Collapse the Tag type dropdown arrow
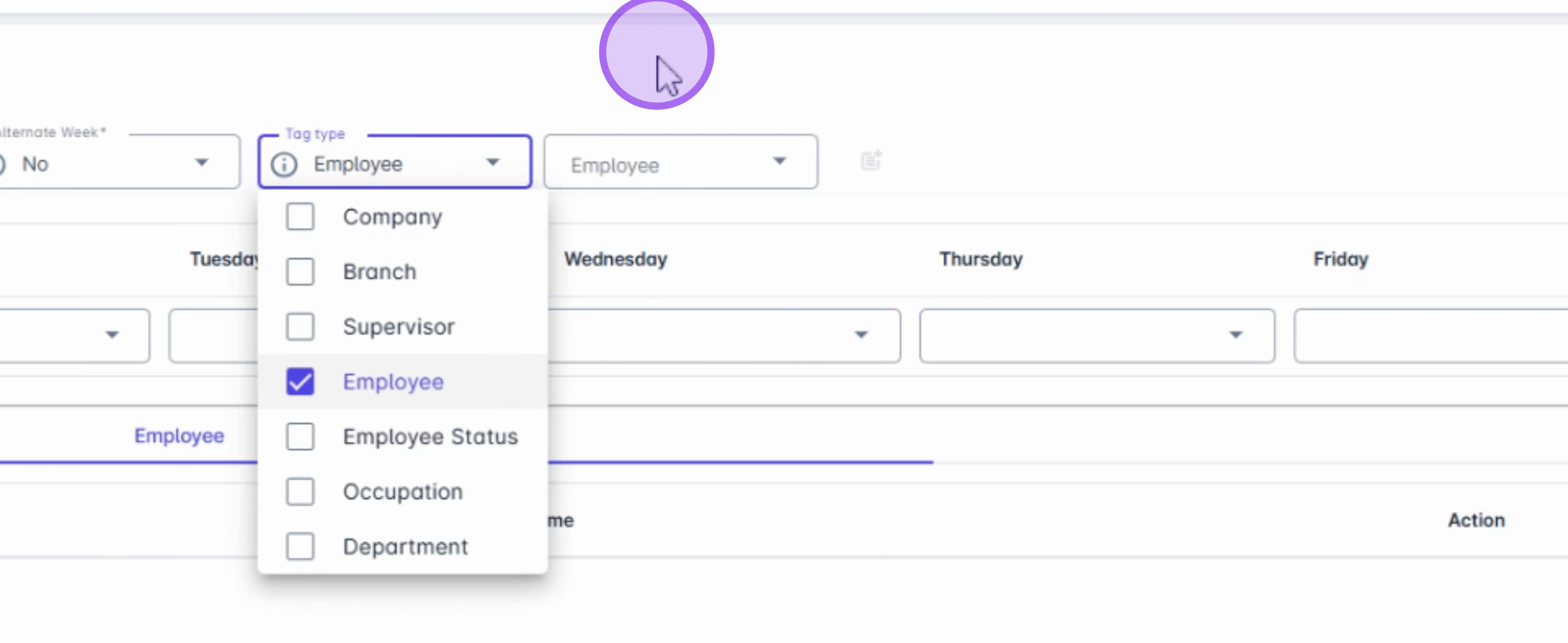The width and height of the screenshot is (1568, 643). (x=493, y=163)
